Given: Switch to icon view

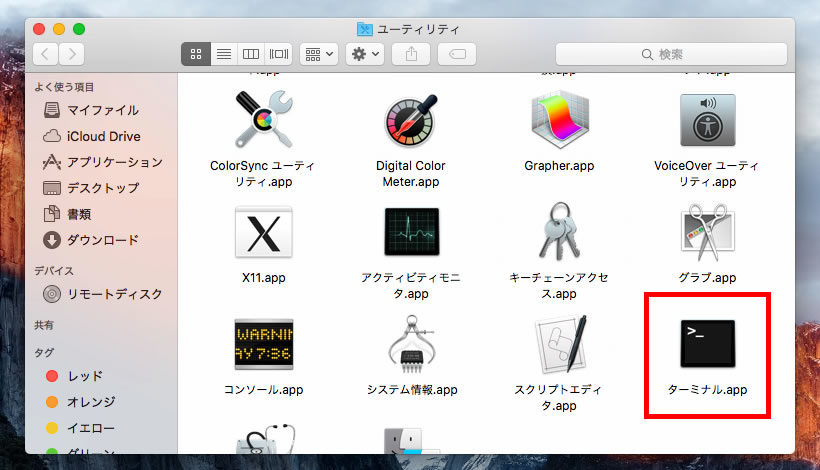Looking at the screenshot, I should (x=196, y=54).
